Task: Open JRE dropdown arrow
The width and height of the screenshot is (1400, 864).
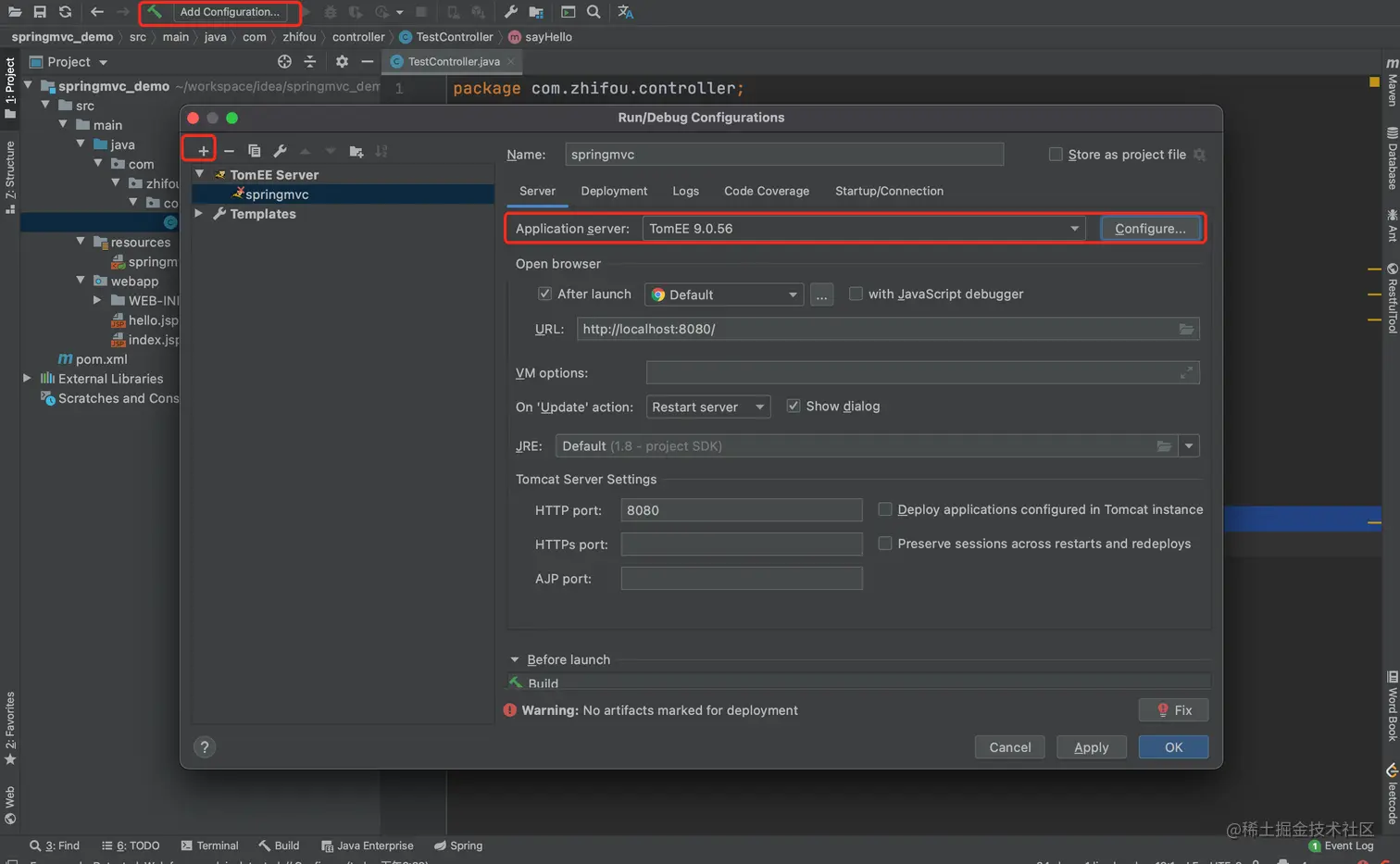Action: [x=1189, y=446]
